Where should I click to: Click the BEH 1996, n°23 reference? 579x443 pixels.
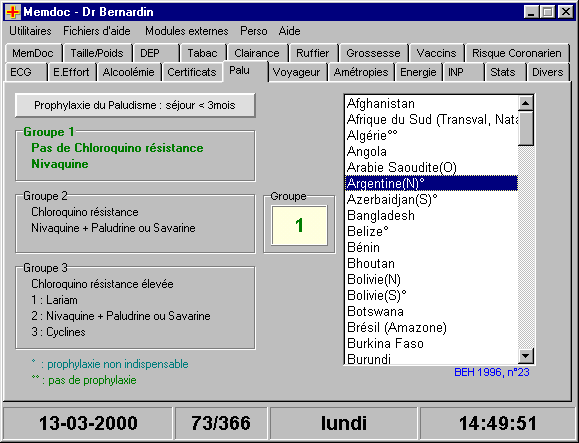[x=491, y=372]
